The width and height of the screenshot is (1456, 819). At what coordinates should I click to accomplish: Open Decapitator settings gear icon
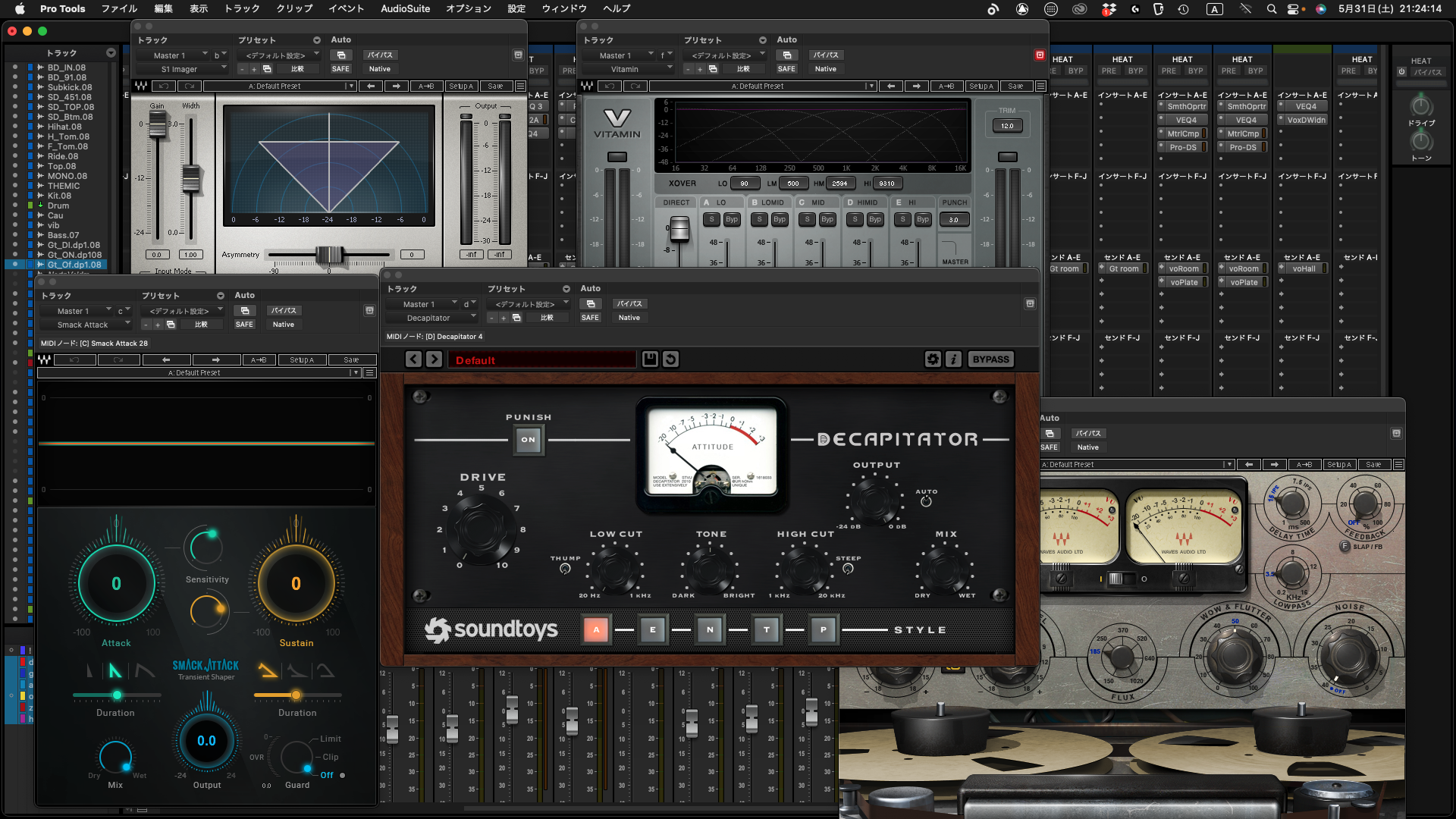[933, 359]
